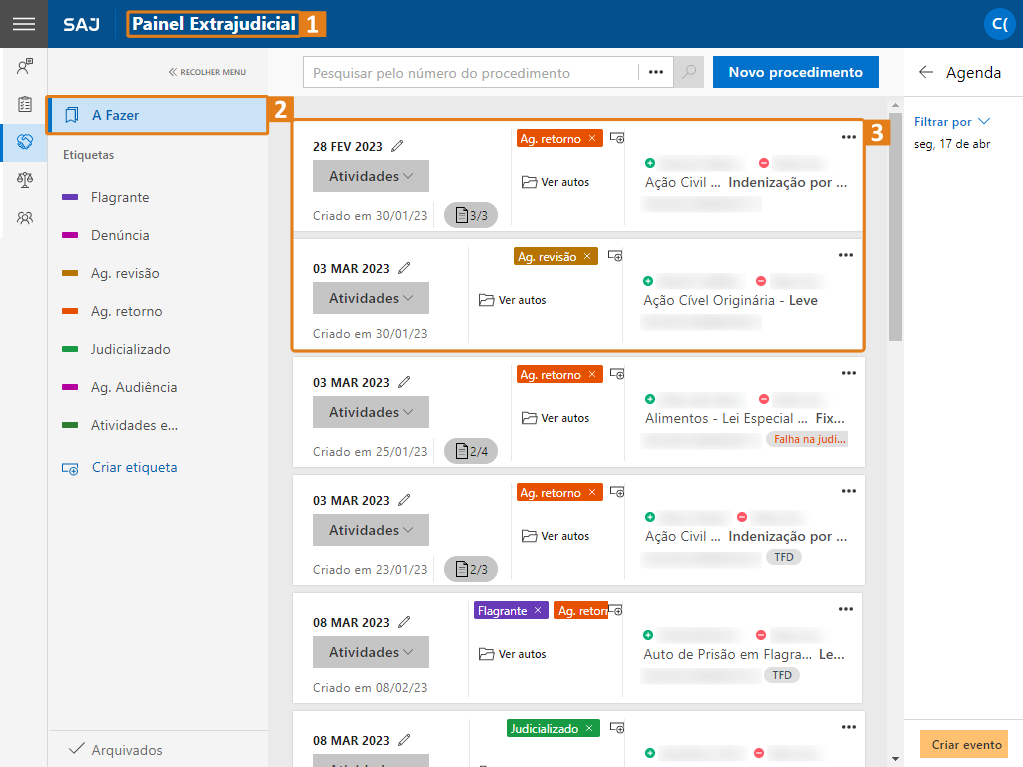Remove the Ag. revisão label
The image size is (1023, 767).
[x=587, y=256]
